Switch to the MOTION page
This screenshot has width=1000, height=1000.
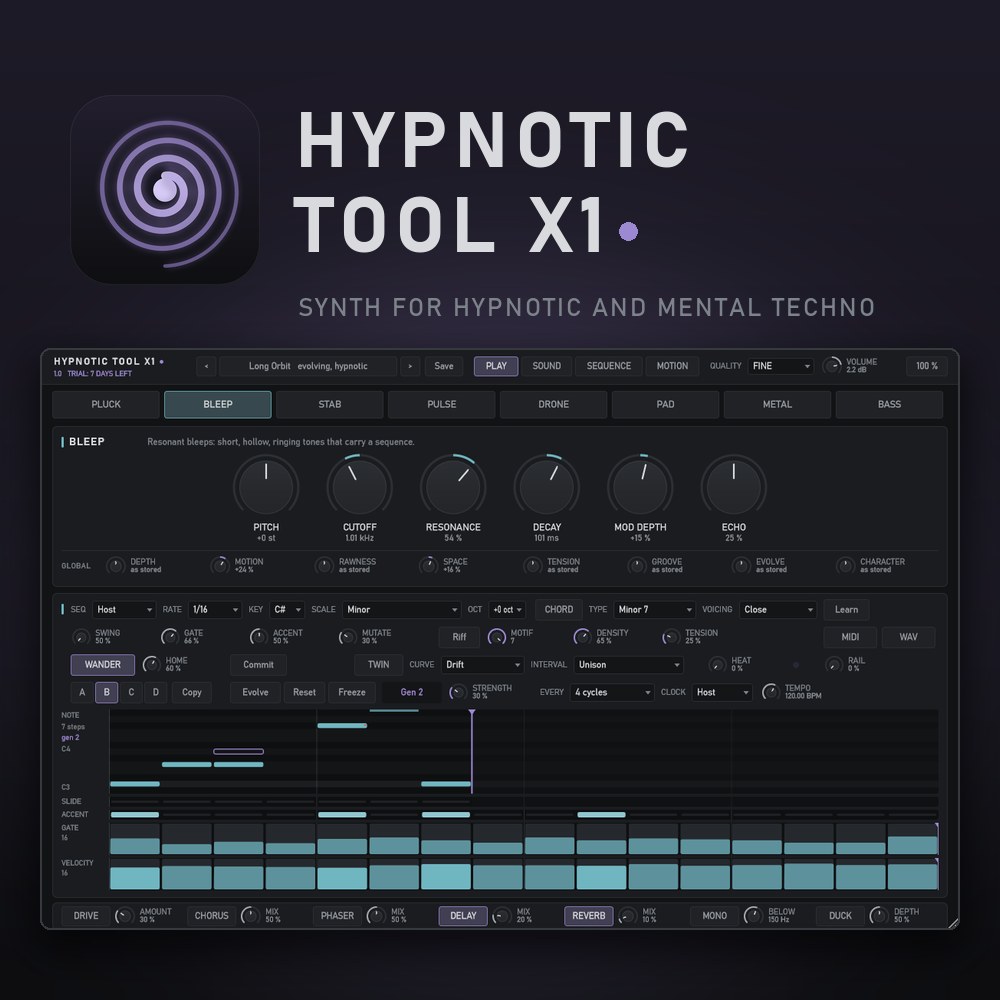click(672, 366)
